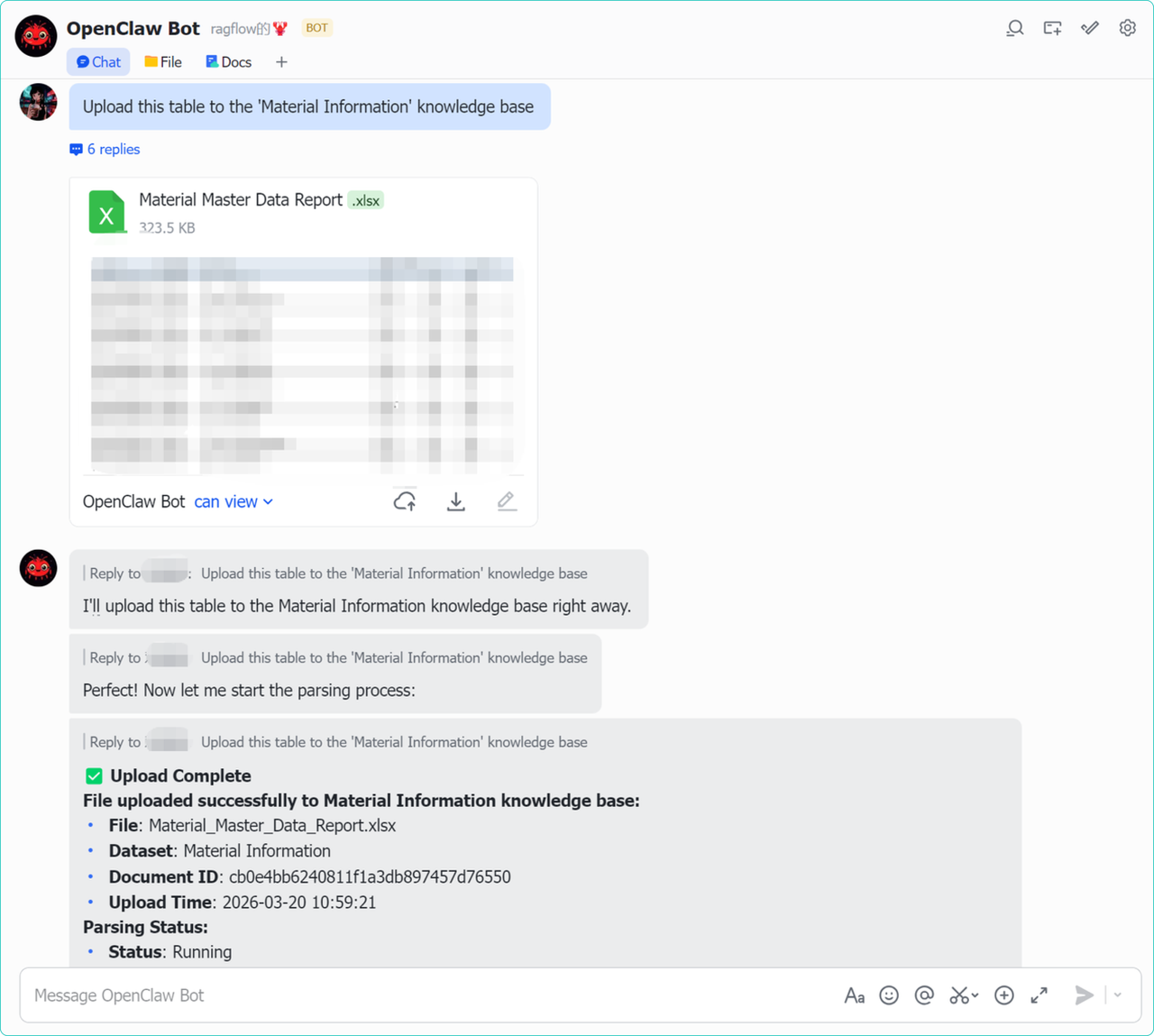Open the send options dropdown arrow
Viewport: 1154px width, 1036px height.
click(x=1118, y=995)
